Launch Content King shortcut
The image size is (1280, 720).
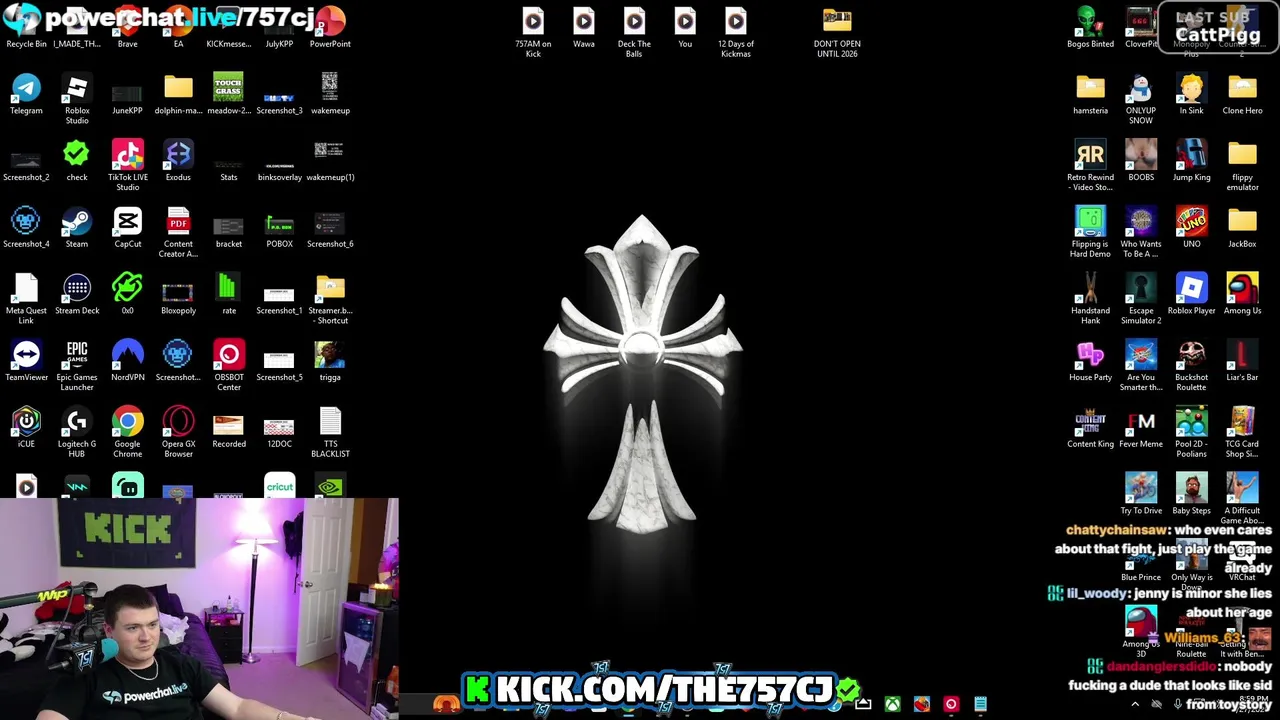tap(1090, 428)
